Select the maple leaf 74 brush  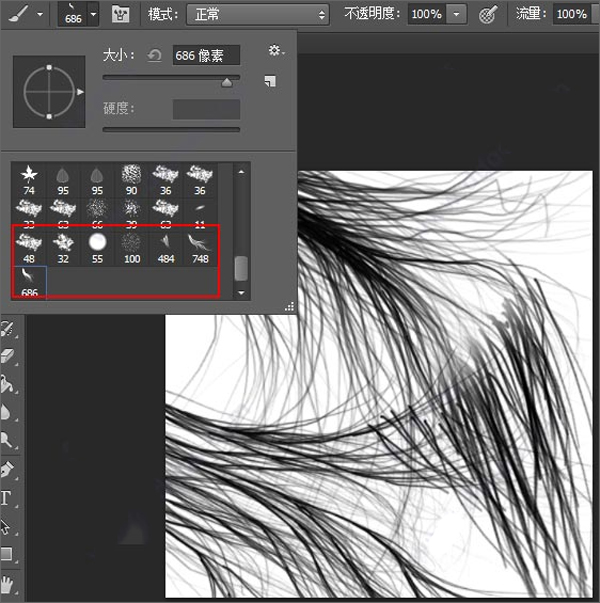(29, 180)
